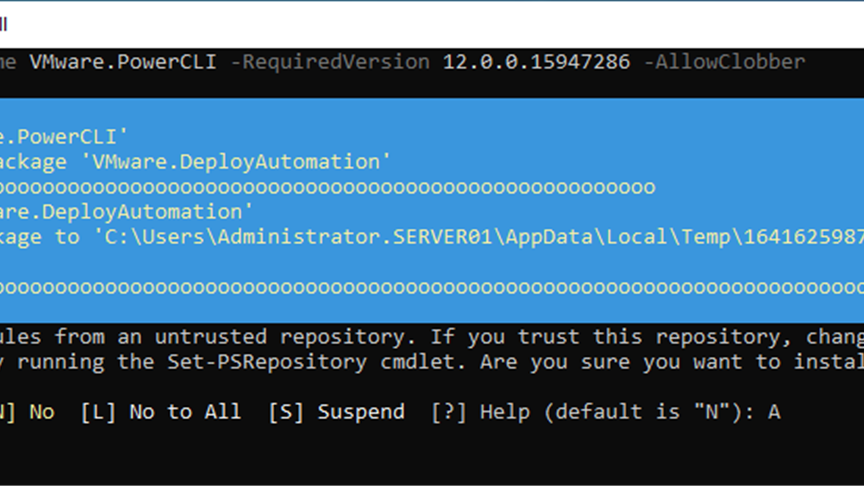Click the 'No' prompt option
The height and width of the screenshot is (486, 864).
(42, 412)
